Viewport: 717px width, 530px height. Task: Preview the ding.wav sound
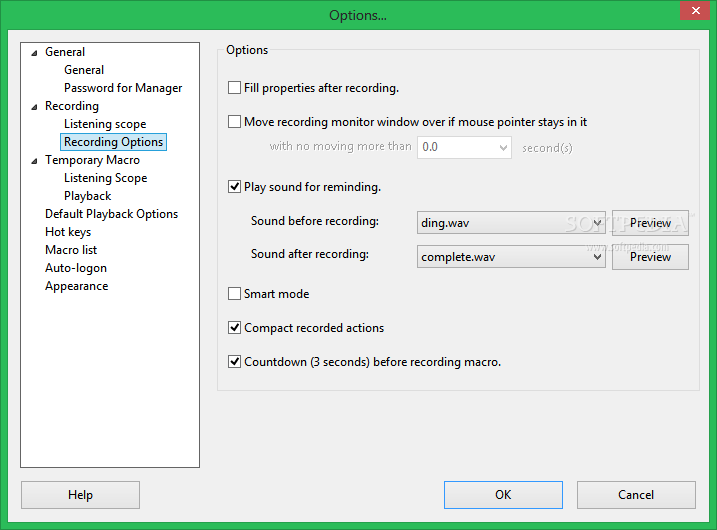click(x=650, y=223)
